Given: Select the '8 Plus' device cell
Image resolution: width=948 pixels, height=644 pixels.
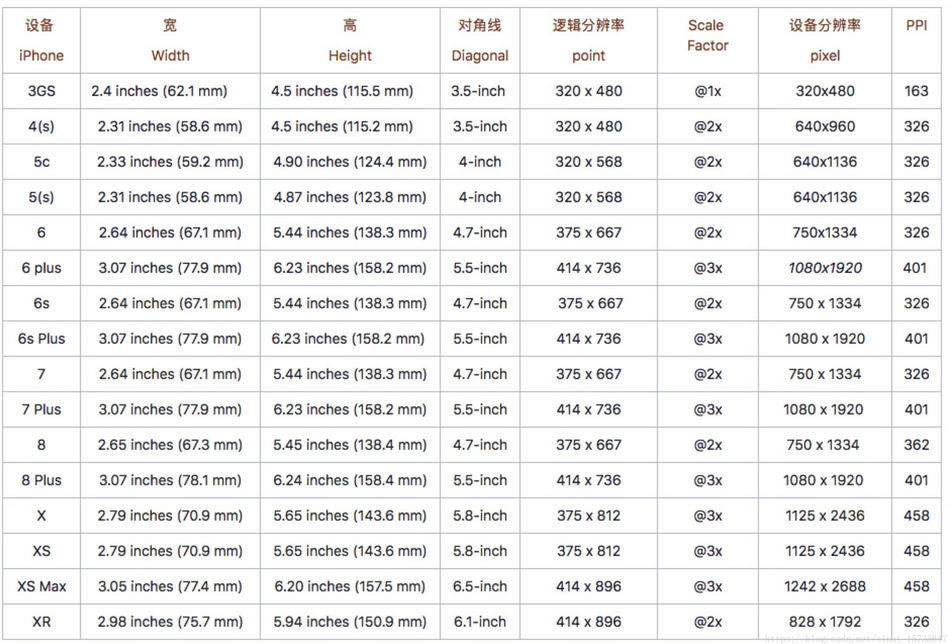Looking at the screenshot, I should (41, 480).
